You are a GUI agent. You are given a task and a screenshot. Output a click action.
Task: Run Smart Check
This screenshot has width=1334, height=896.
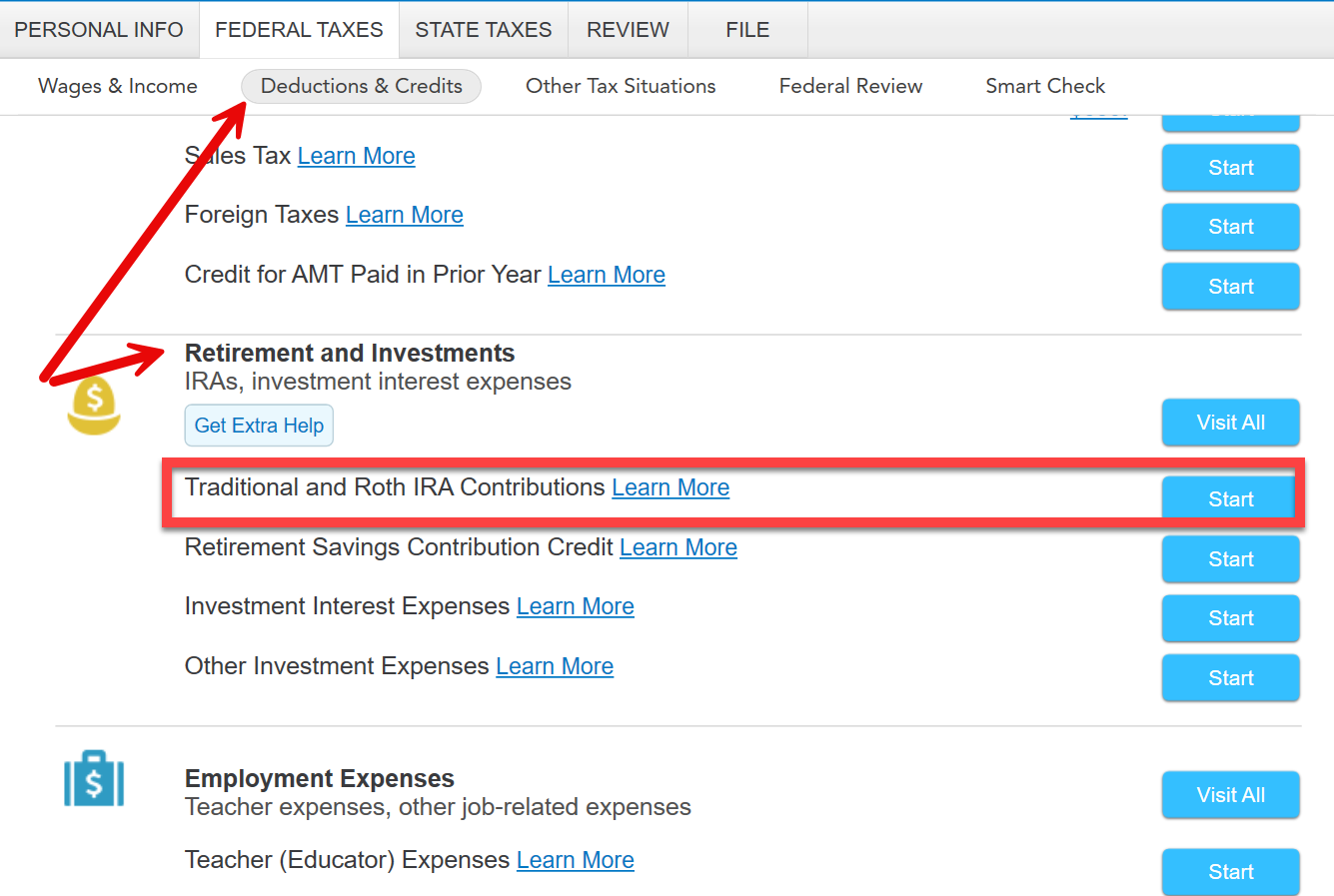click(x=1045, y=86)
